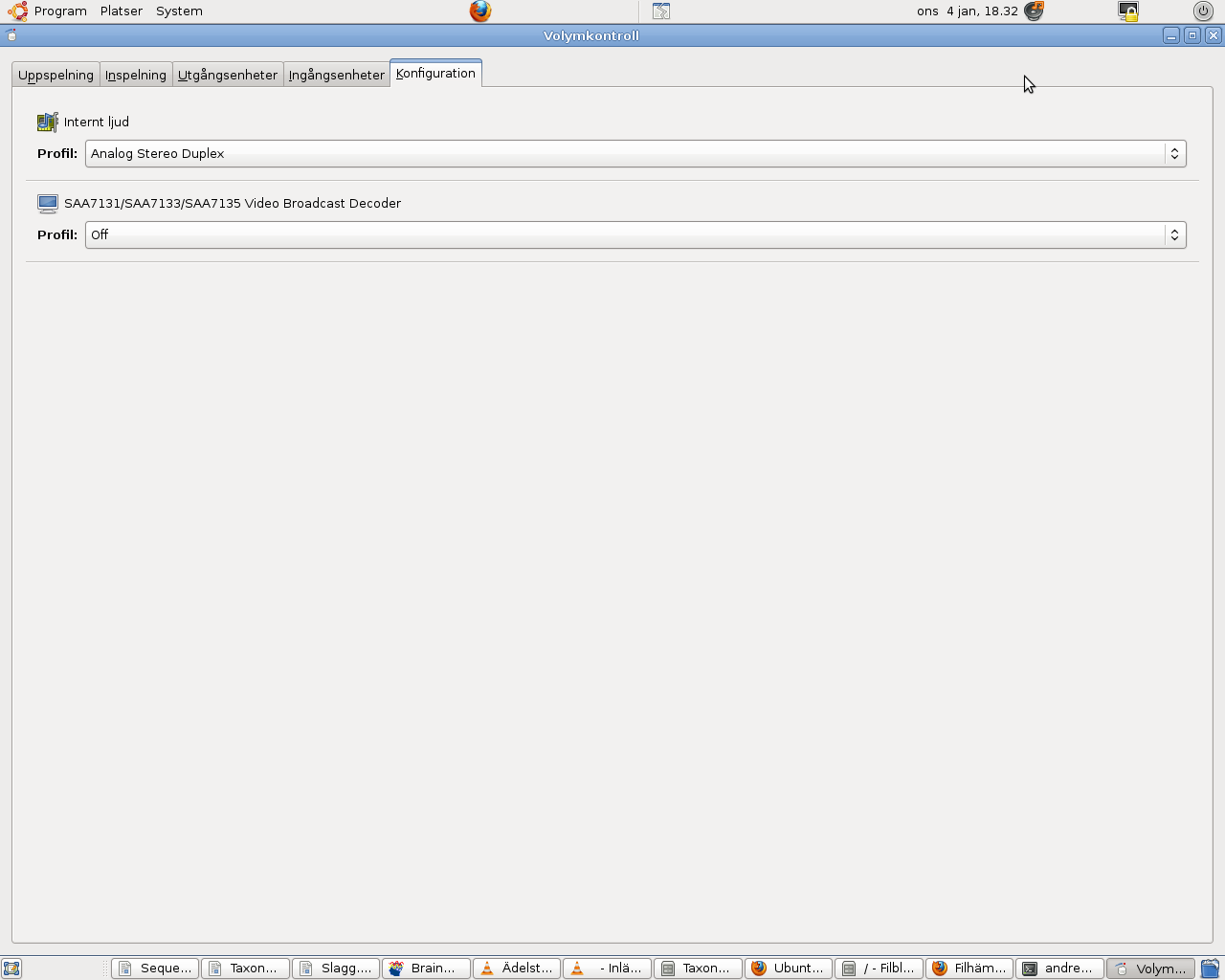
Task: Switch to the VLC - Inlä... taskbar window
Action: 607,969
